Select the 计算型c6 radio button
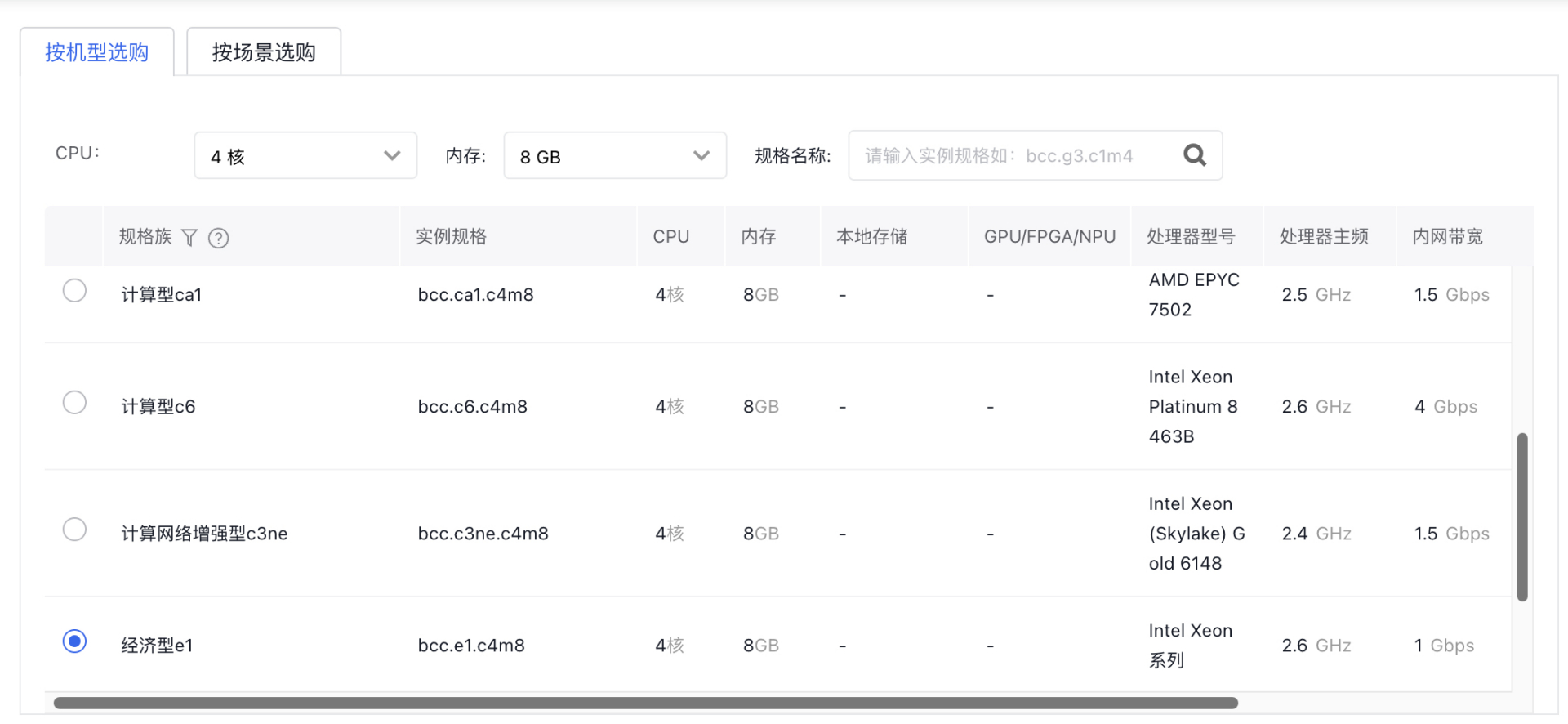The image size is (1568, 724). coord(74,403)
